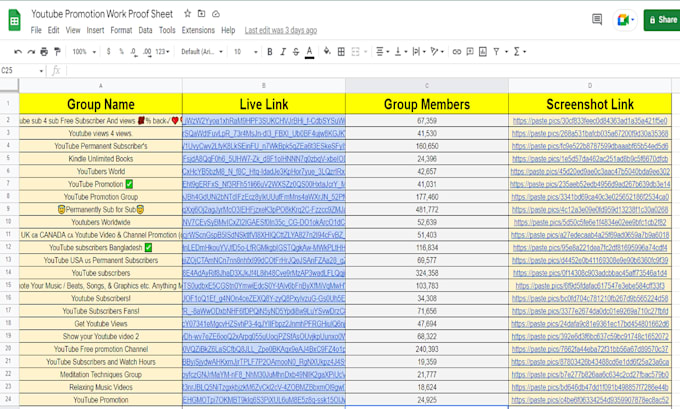Open the Extensions menu
680x409 pixels.
tap(198, 30)
